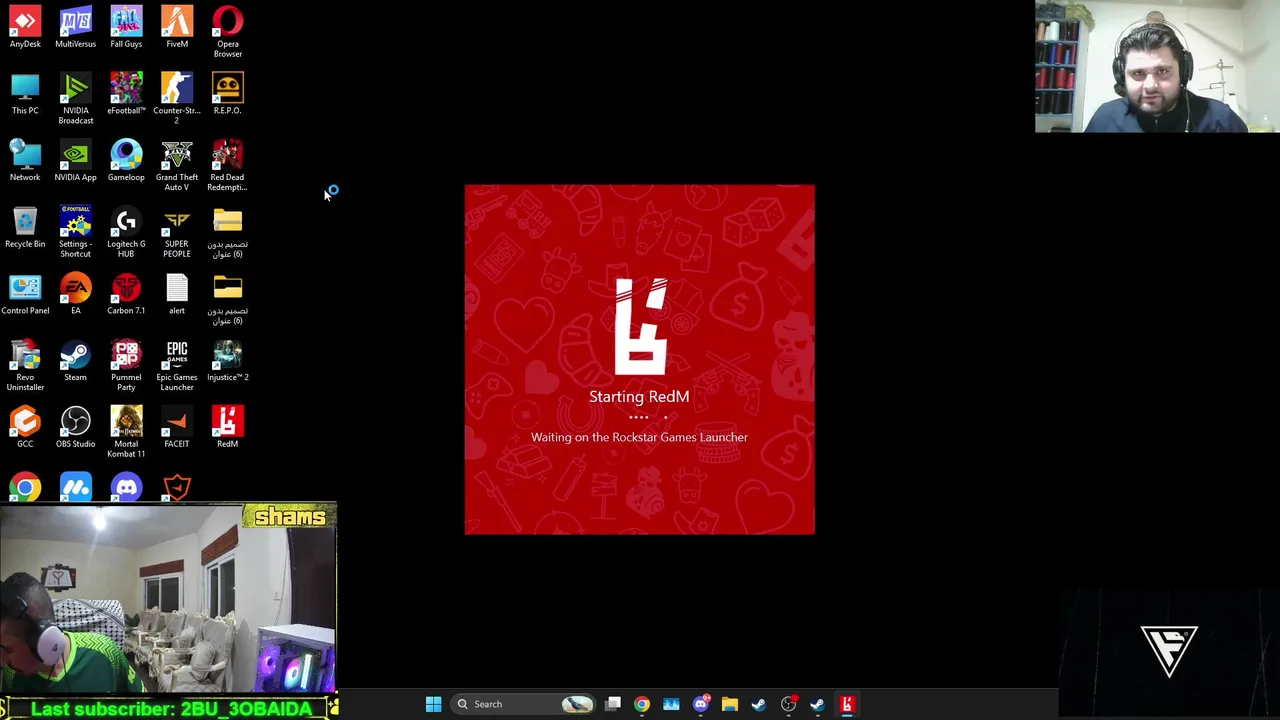Screen dimensions: 1280x720
Task: Click the RedM logo on the splash
Action: click(640, 326)
